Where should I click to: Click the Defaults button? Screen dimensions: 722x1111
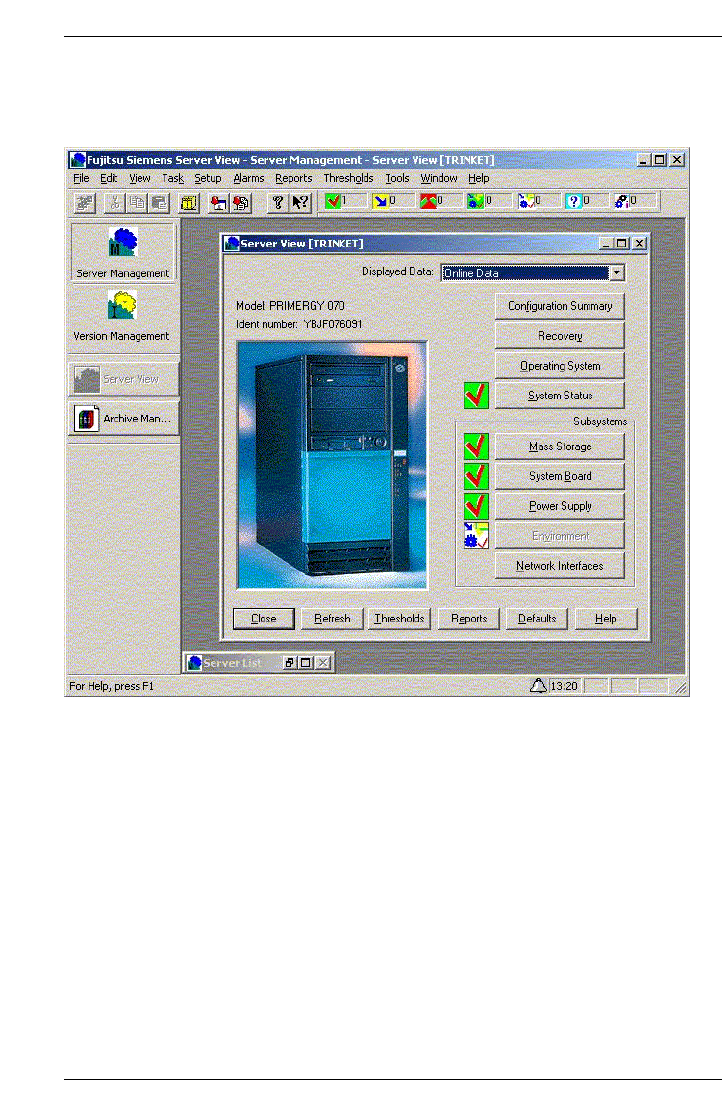[x=537, y=619]
